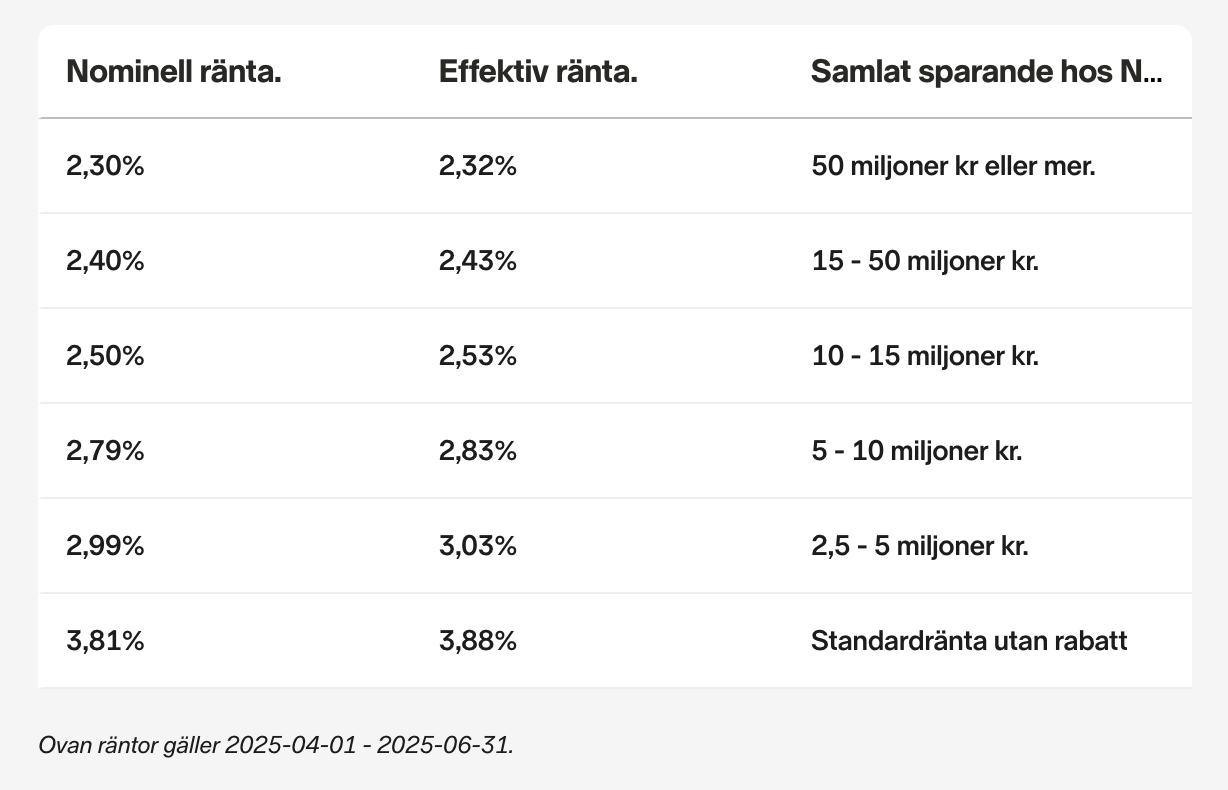
Task: Click the 2,43% effective rate value
Action: [x=477, y=261]
